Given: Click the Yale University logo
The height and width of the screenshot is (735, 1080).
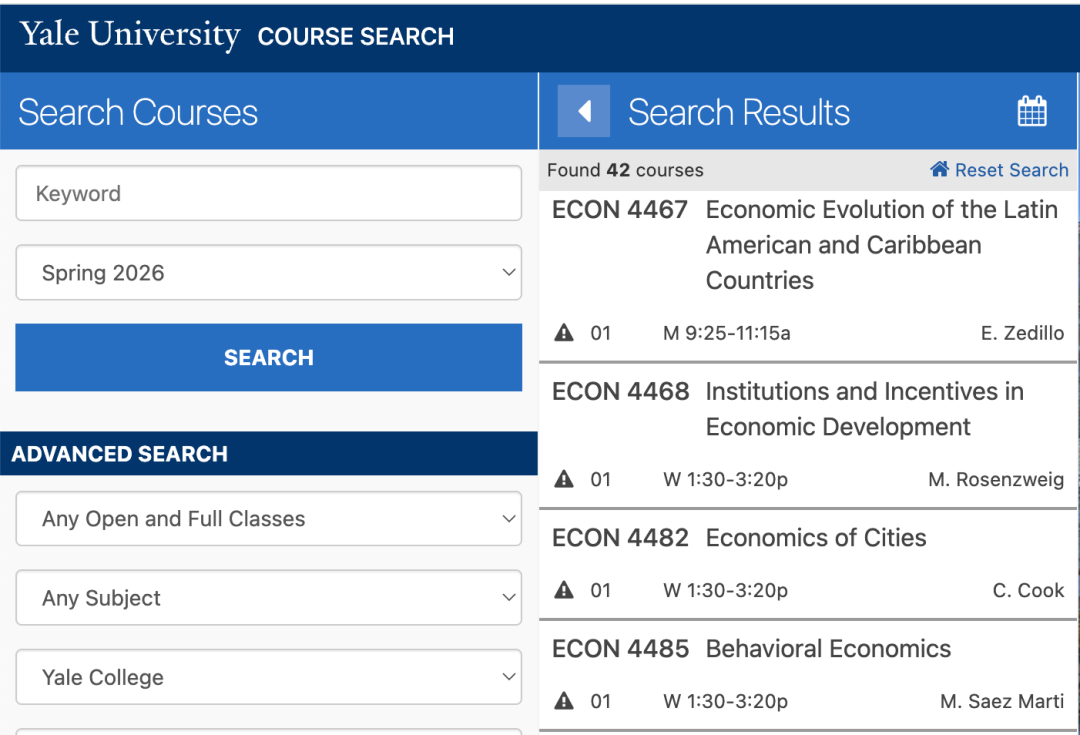Looking at the screenshot, I should [129, 34].
